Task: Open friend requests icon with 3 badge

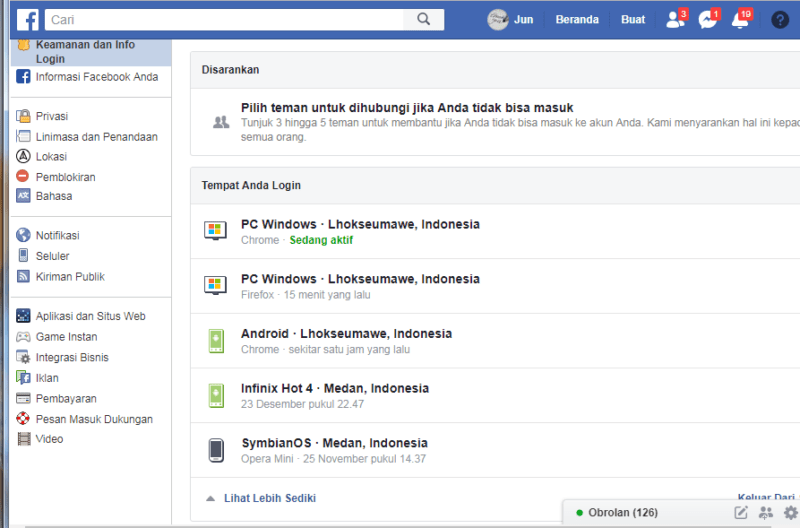Action: (677, 19)
